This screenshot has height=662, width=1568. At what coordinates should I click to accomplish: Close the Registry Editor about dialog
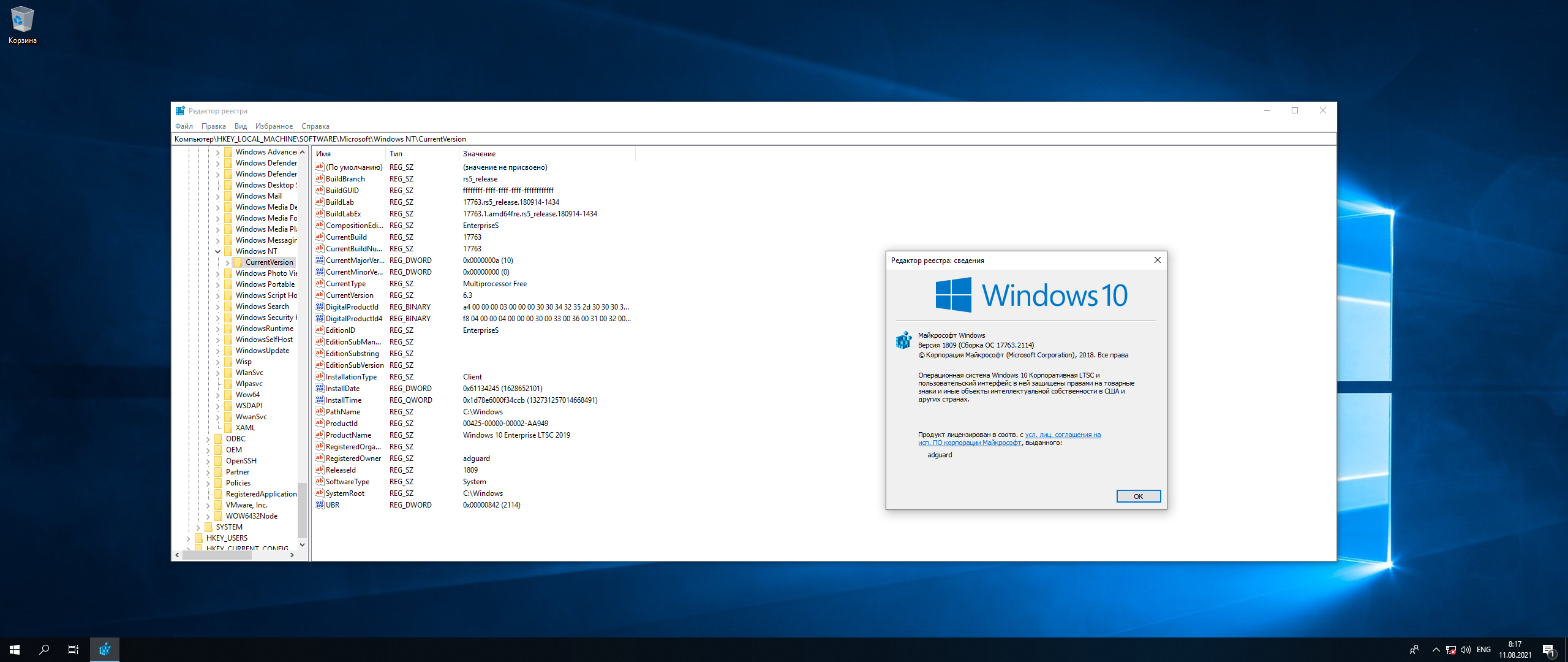tap(1157, 260)
